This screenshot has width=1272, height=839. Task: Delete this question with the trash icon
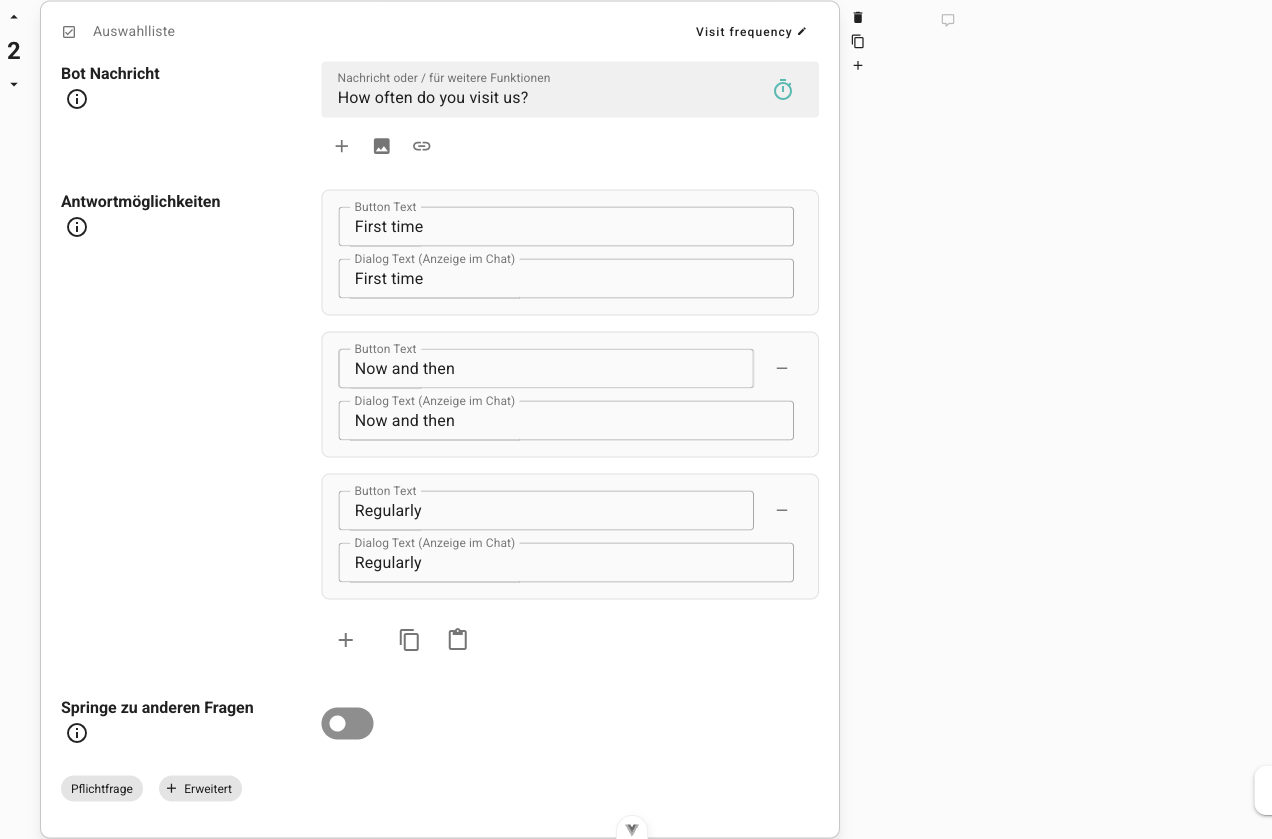tap(858, 18)
